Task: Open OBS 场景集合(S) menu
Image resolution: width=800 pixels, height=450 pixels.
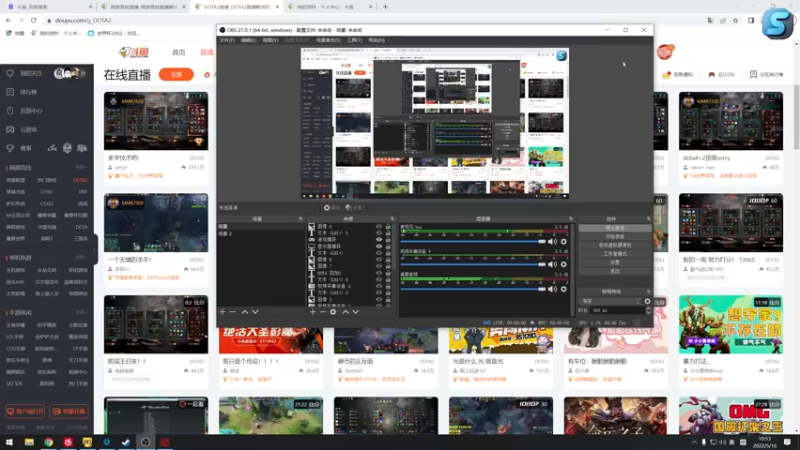Action: pyautogui.click(x=328, y=40)
